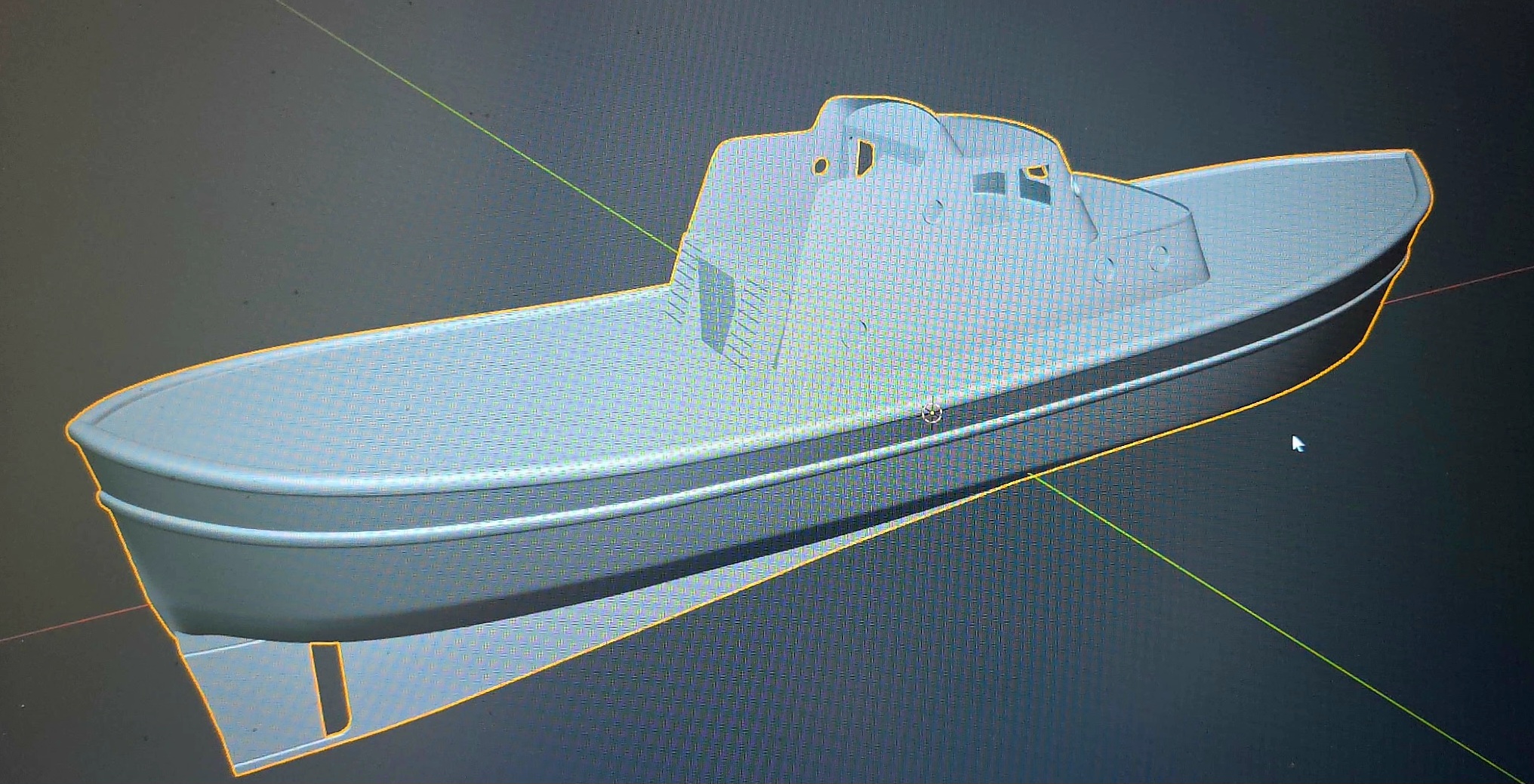Click the right rectangular side window of wheelhouse
Screen dimensions: 1534x784
(1033, 186)
